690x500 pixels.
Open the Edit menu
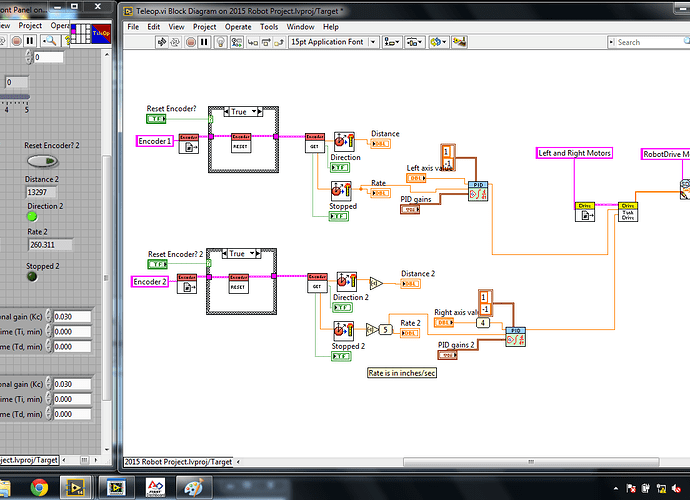coord(154,27)
